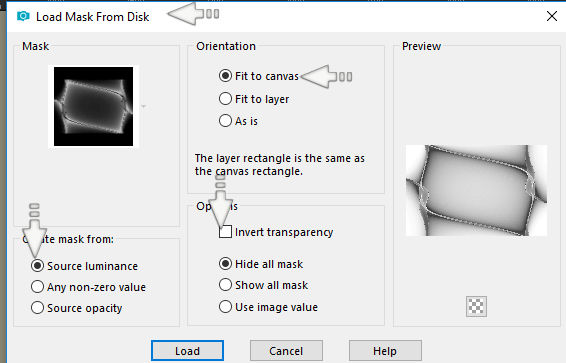
Task: Select Source luminance for mask creation
Action: (84, 266)
